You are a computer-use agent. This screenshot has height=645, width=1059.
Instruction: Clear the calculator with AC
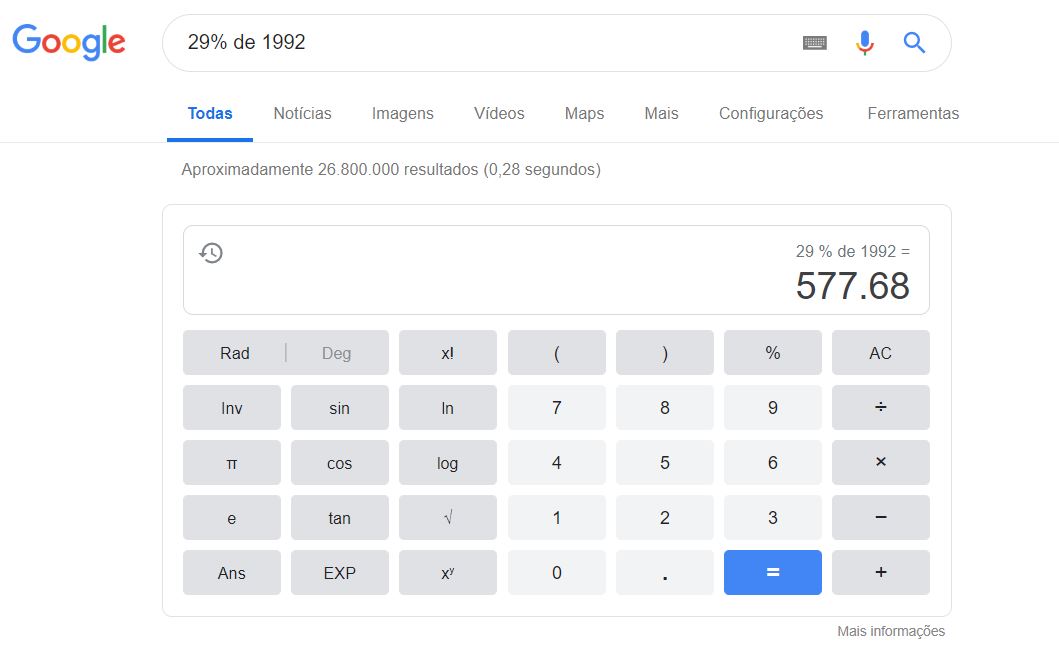click(x=881, y=353)
